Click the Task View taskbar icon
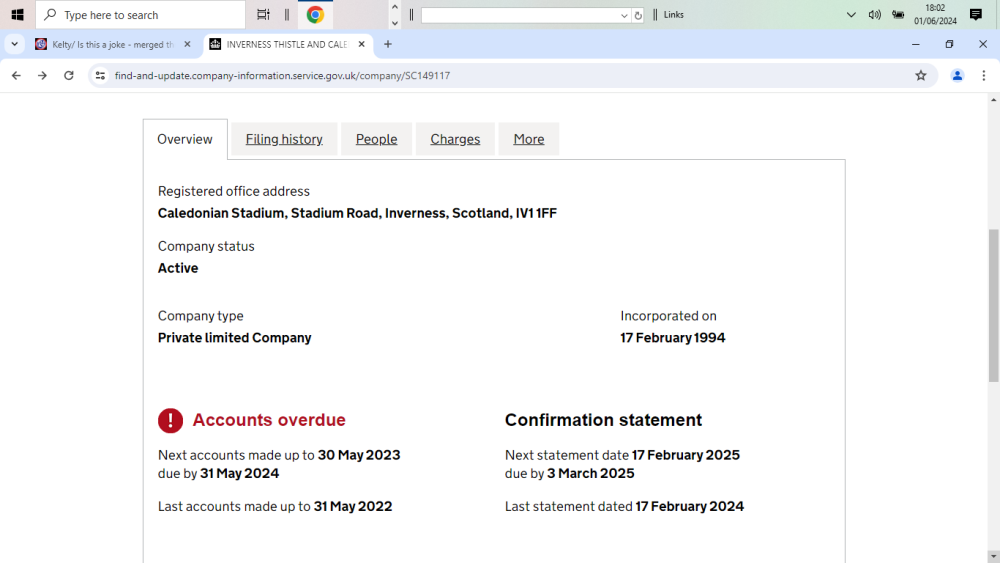The image size is (1000, 563). pos(263,14)
